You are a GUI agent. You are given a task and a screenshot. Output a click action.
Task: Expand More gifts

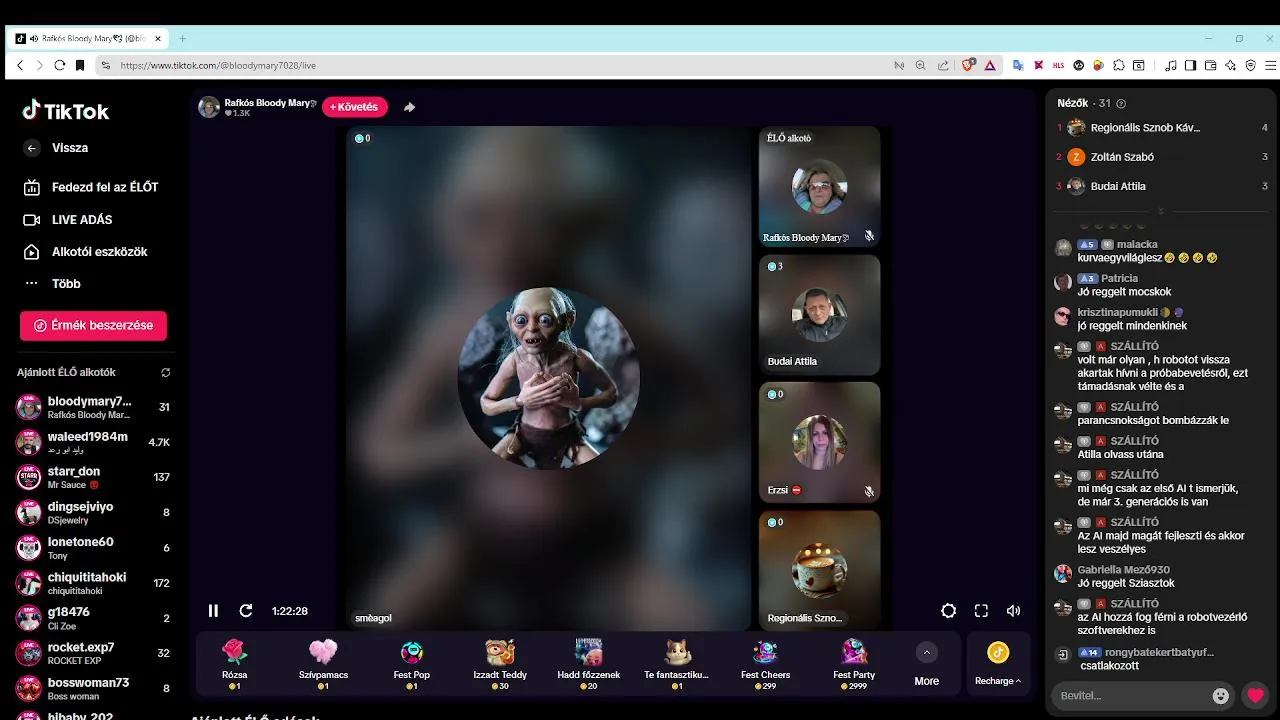tap(927, 665)
